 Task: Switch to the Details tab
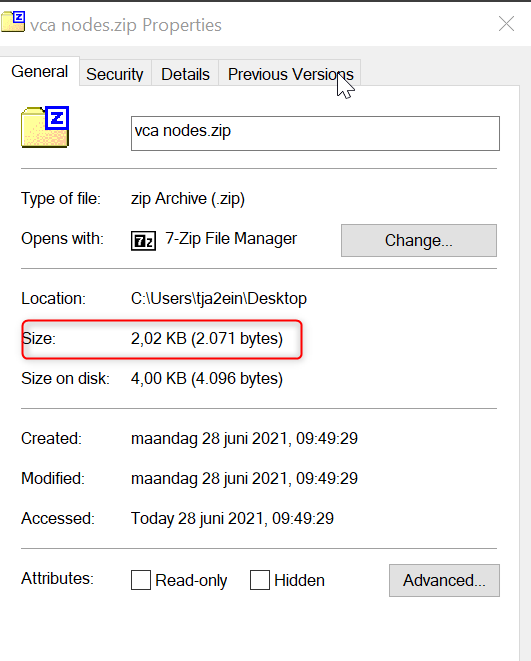[185, 74]
